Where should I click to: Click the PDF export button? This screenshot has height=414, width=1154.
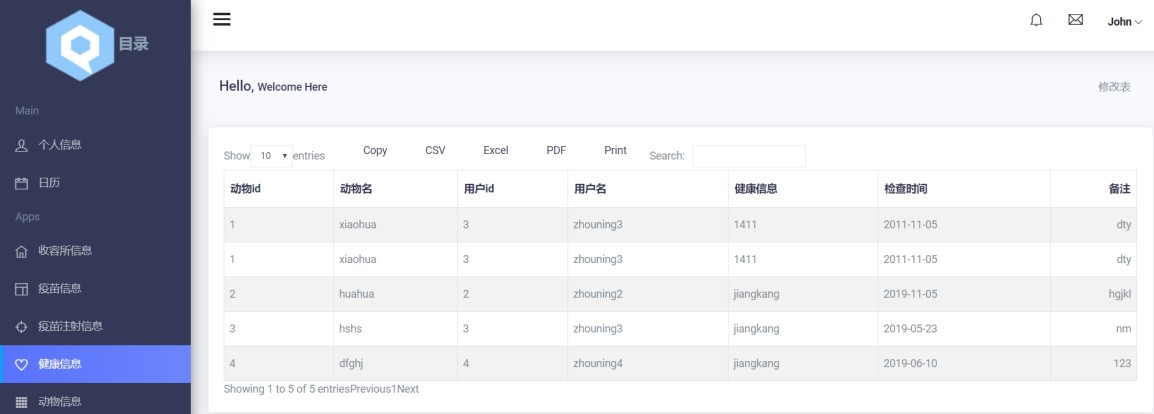pos(556,150)
